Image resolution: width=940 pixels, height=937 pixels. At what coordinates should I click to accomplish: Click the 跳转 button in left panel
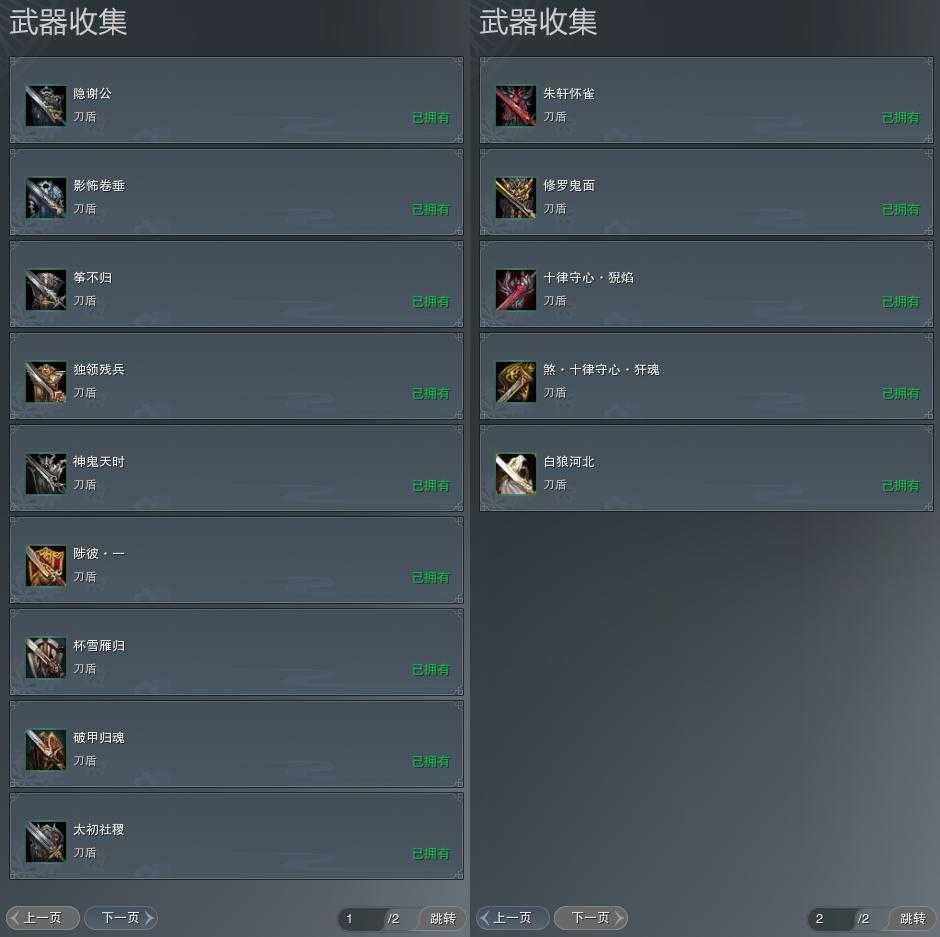(x=442, y=918)
